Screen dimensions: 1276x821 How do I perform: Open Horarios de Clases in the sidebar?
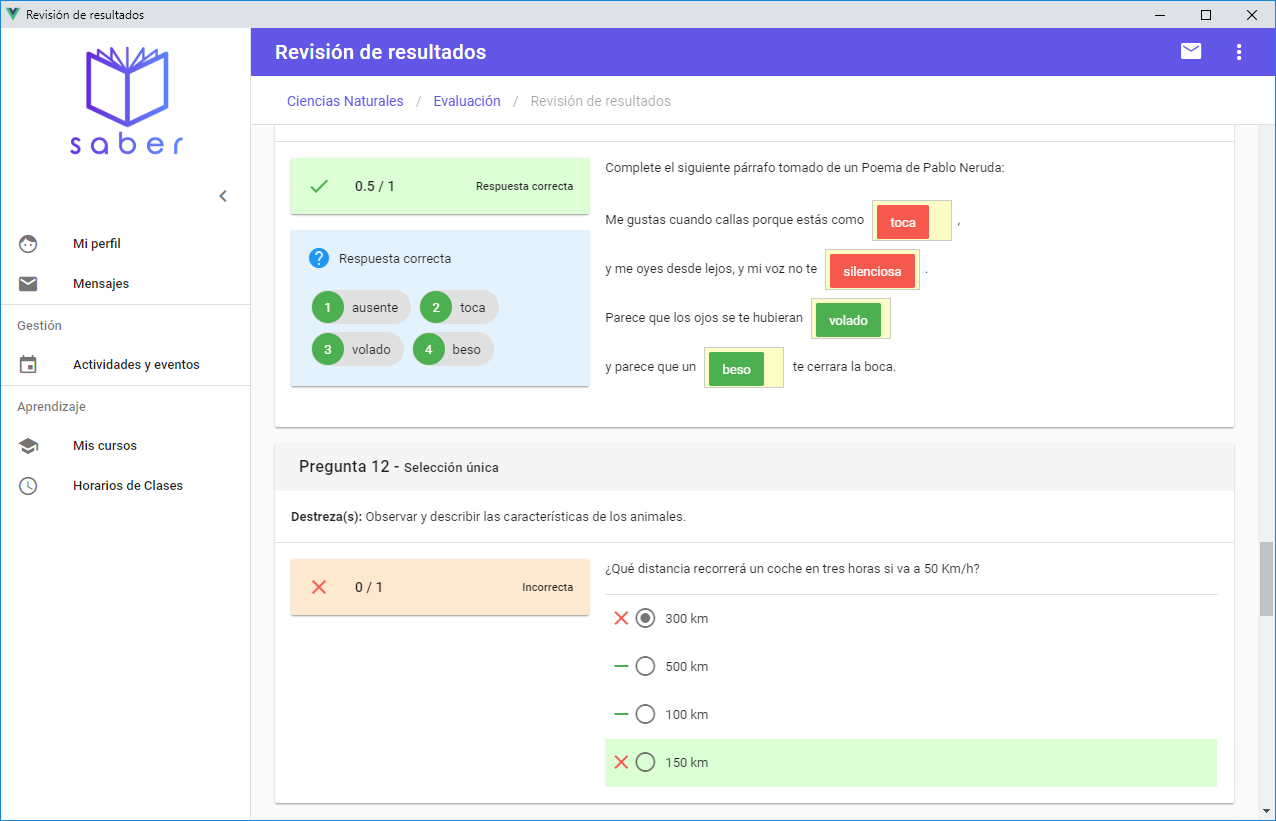[125, 486]
